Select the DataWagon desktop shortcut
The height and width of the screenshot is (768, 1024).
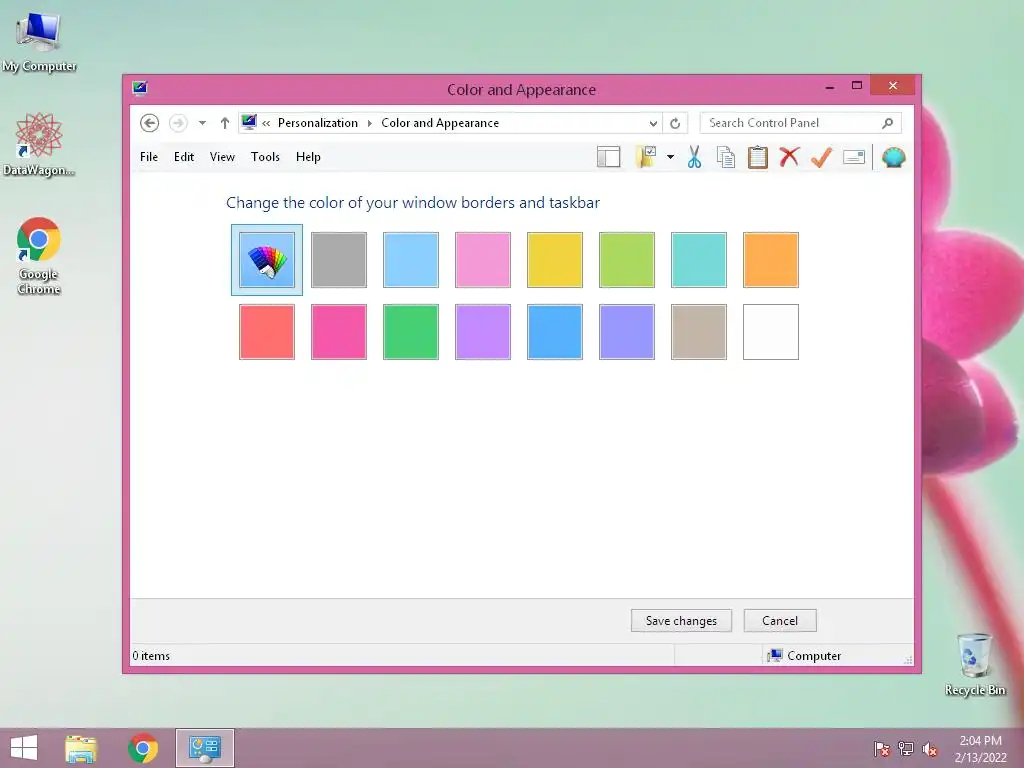pos(39,144)
